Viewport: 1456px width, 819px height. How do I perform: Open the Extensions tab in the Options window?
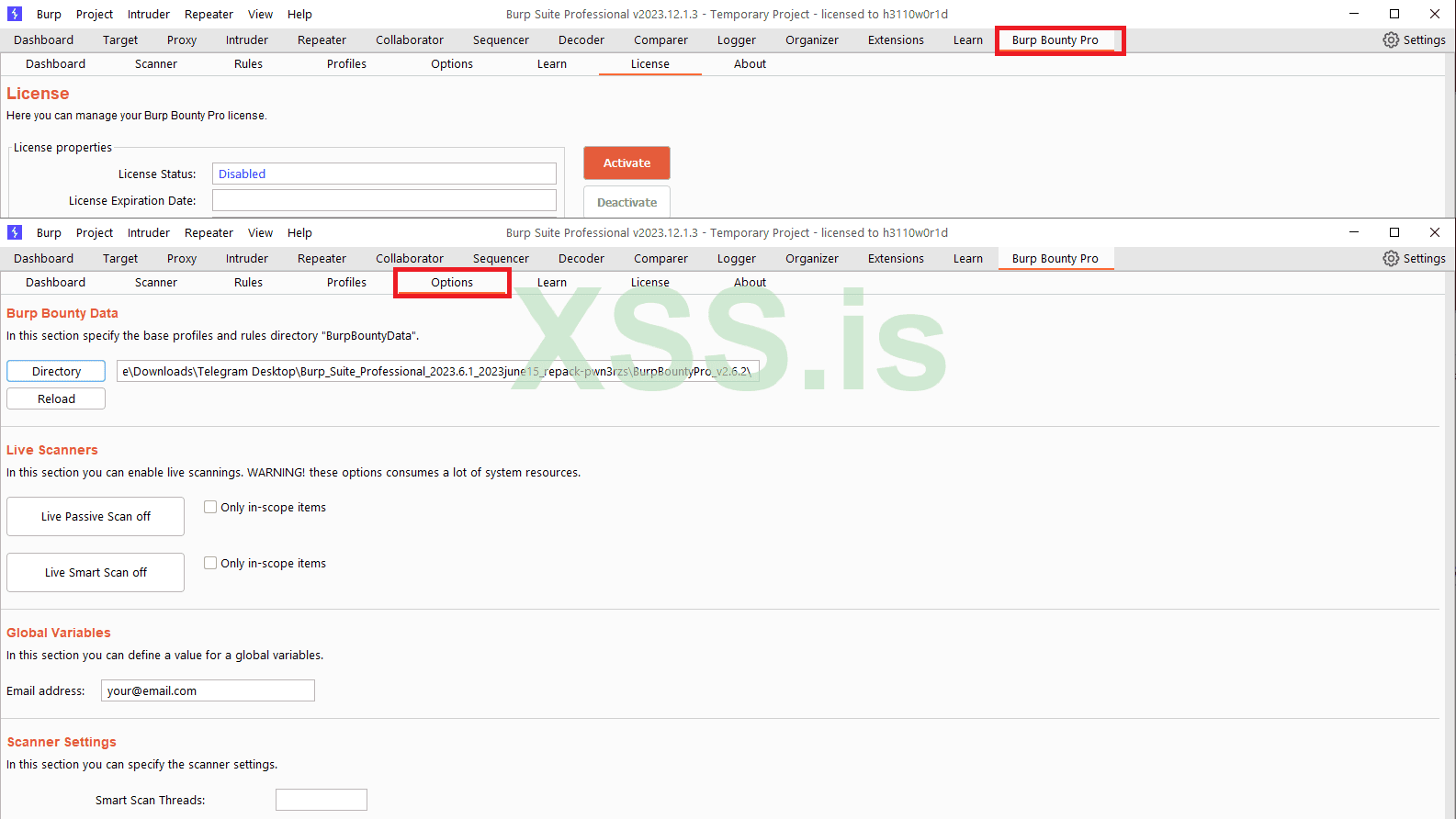896,258
